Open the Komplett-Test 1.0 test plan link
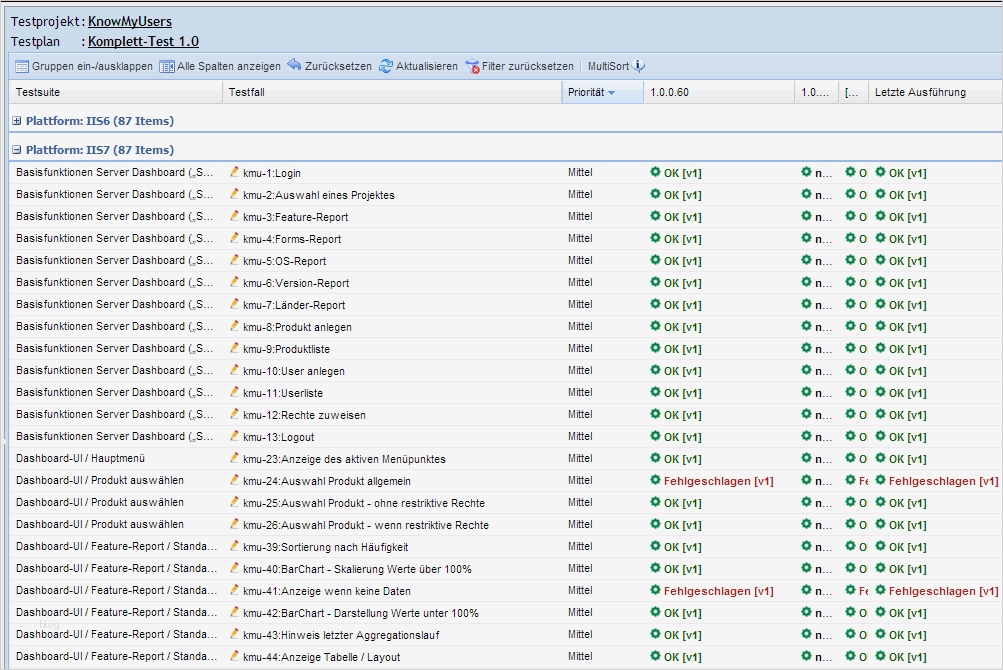Screen dimensions: 1003x670 [x=143, y=42]
